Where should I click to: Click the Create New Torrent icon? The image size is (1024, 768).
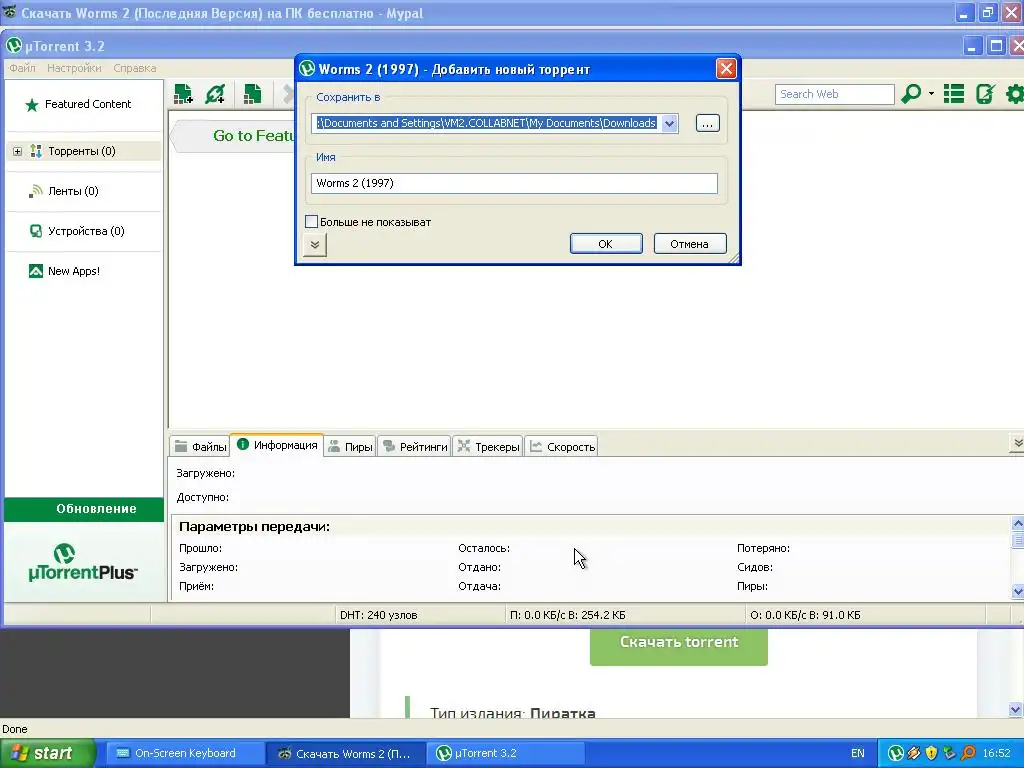point(252,94)
